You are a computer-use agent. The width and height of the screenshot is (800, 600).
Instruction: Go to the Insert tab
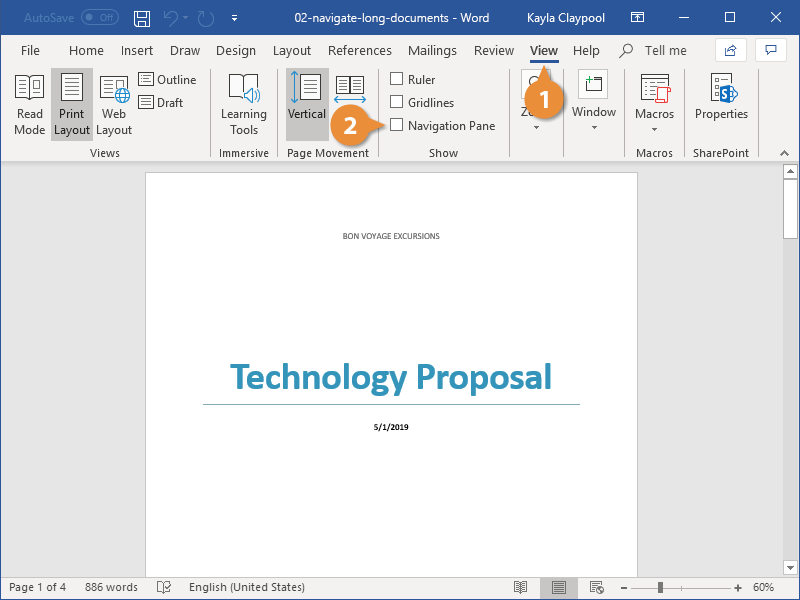coord(137,51)
